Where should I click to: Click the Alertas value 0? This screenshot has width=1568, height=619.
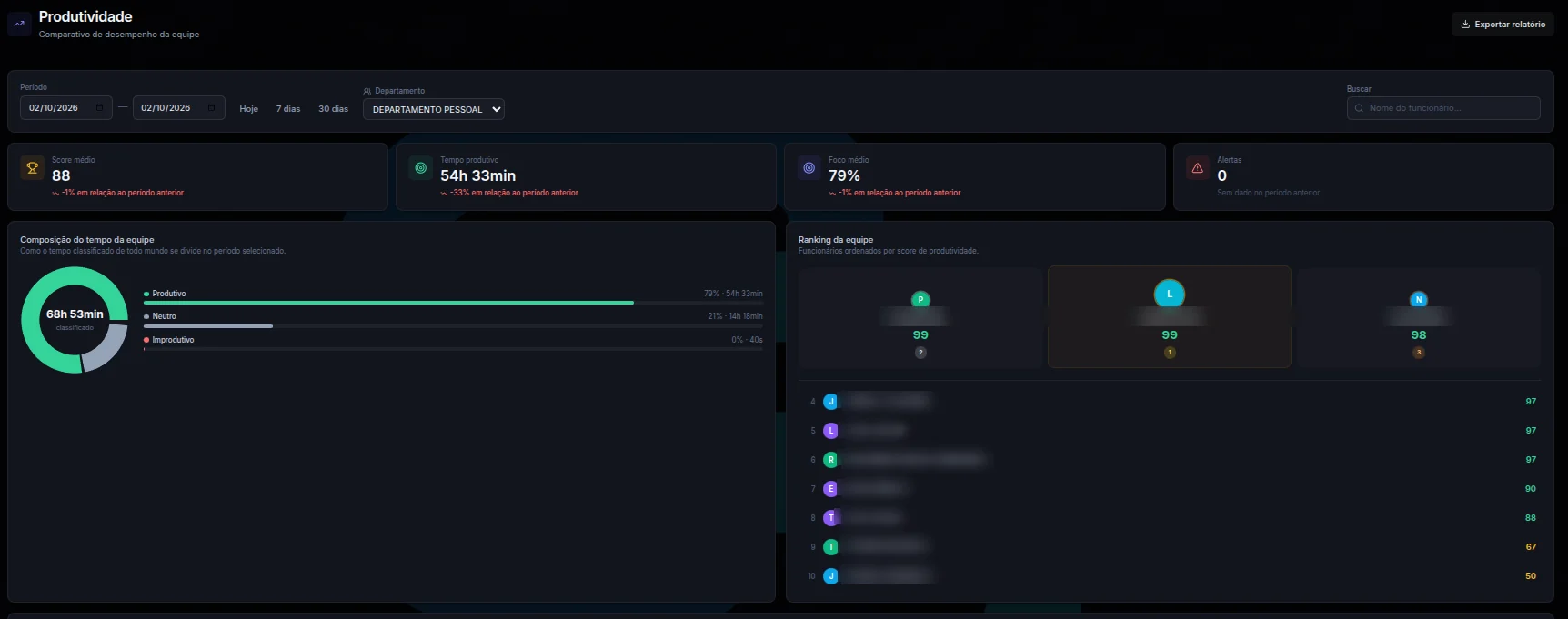[x=1222, y=175]
